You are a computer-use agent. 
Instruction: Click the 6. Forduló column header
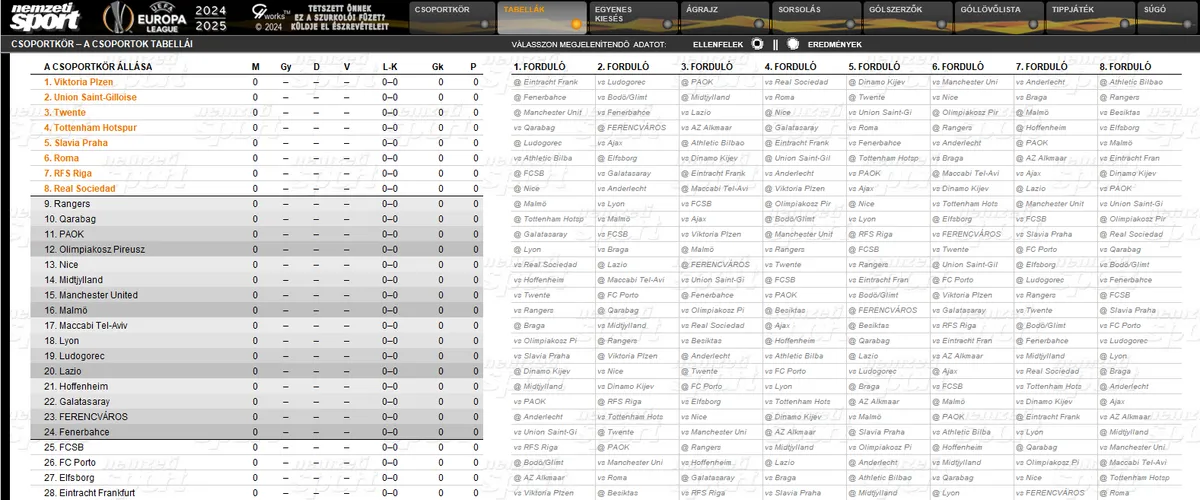(x=959, y=67)
